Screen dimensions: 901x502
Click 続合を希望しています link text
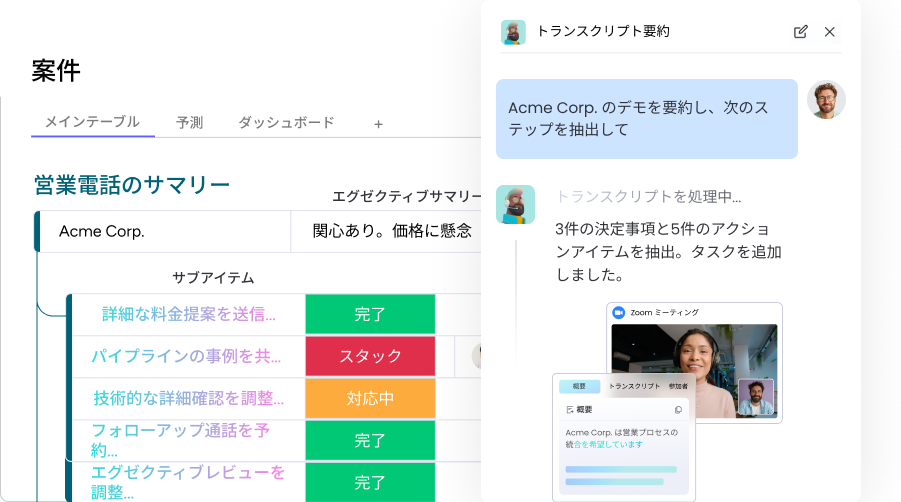[x=603, y=445]
